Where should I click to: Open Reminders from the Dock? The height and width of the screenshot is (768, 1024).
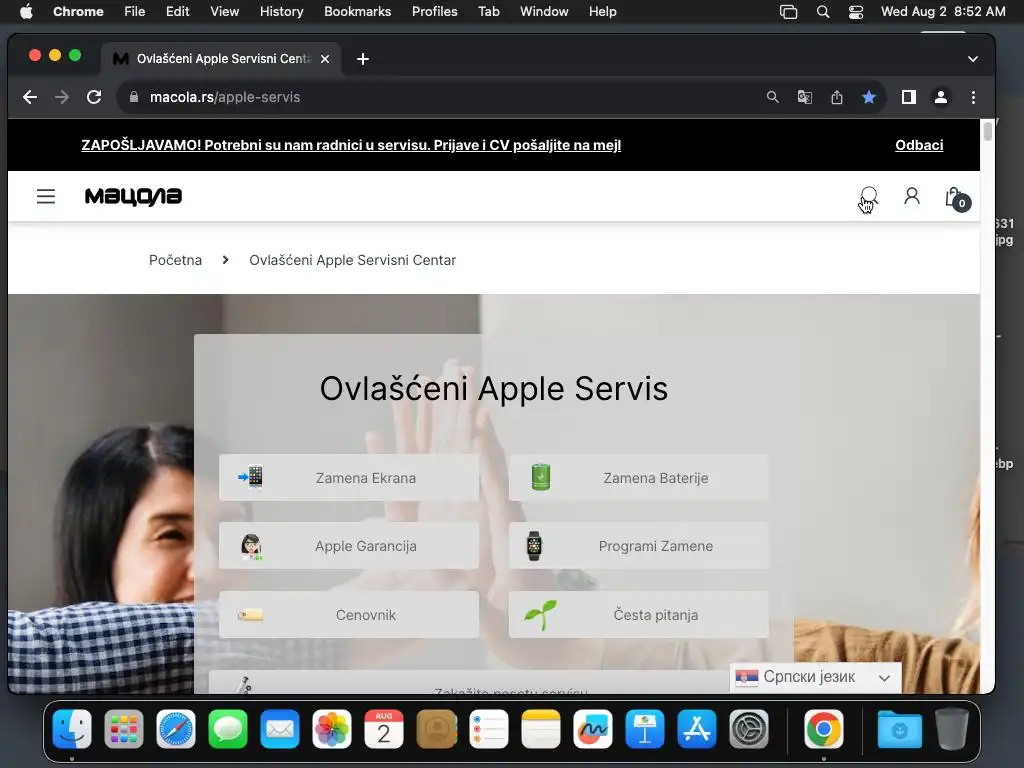tap(488, 729)
